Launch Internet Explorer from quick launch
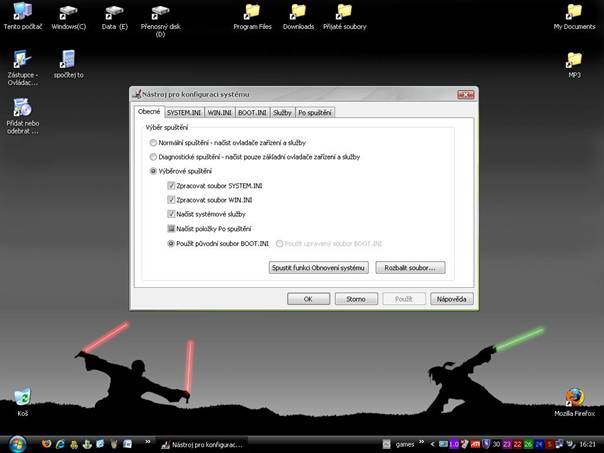604x453 pixels. [60, 444]
